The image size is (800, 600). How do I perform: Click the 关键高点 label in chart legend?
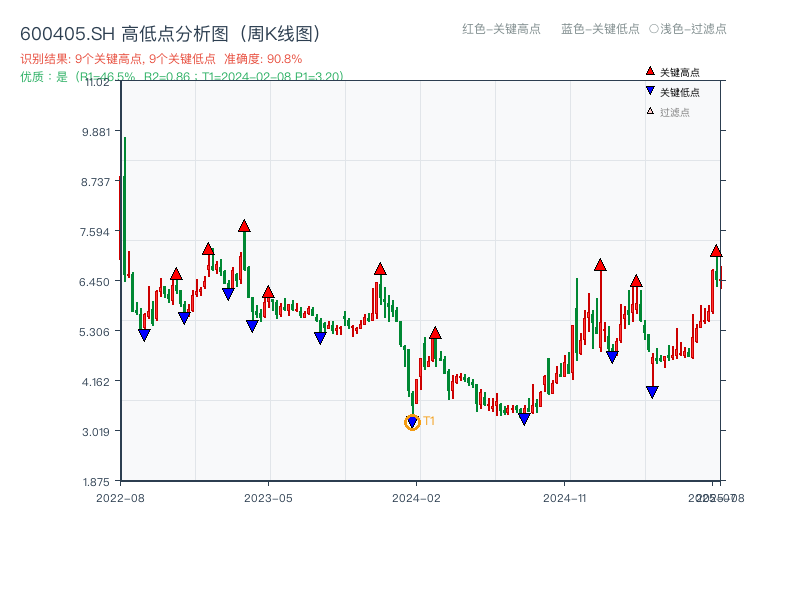click(680, 72)
